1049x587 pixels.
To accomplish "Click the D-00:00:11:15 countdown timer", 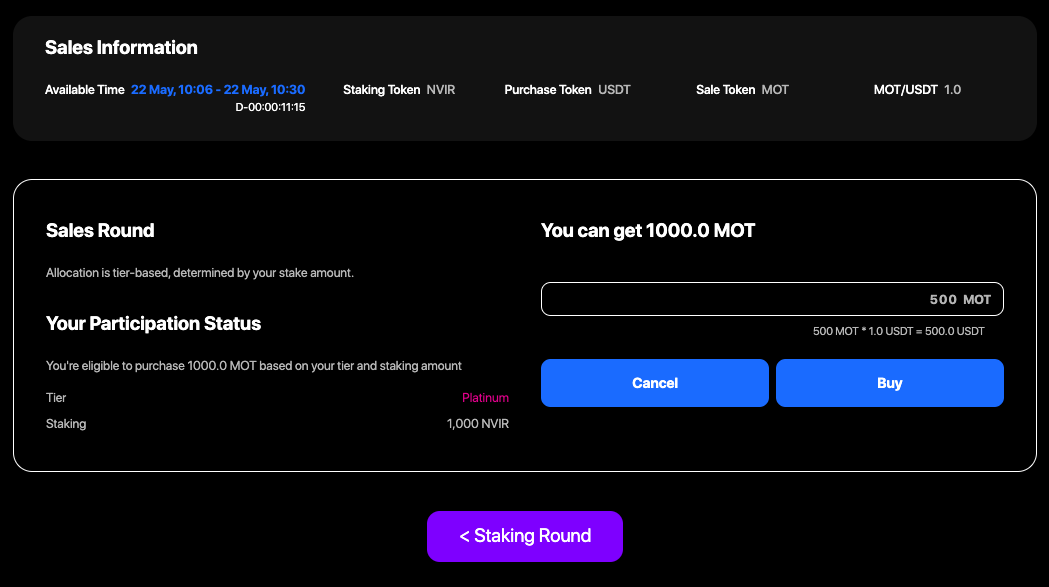I will tap(270, 107).
